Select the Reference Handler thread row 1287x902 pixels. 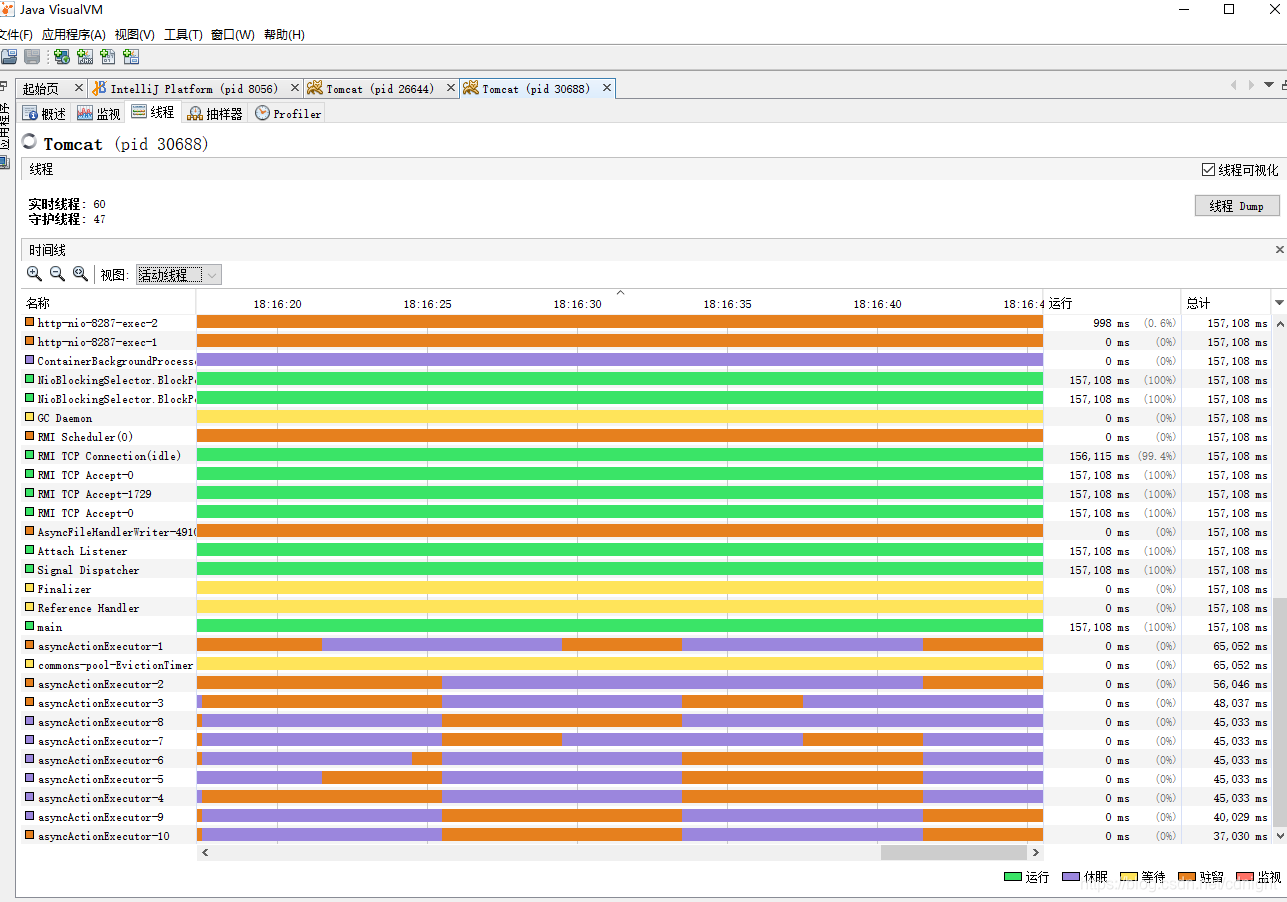[x=646, y=607]
